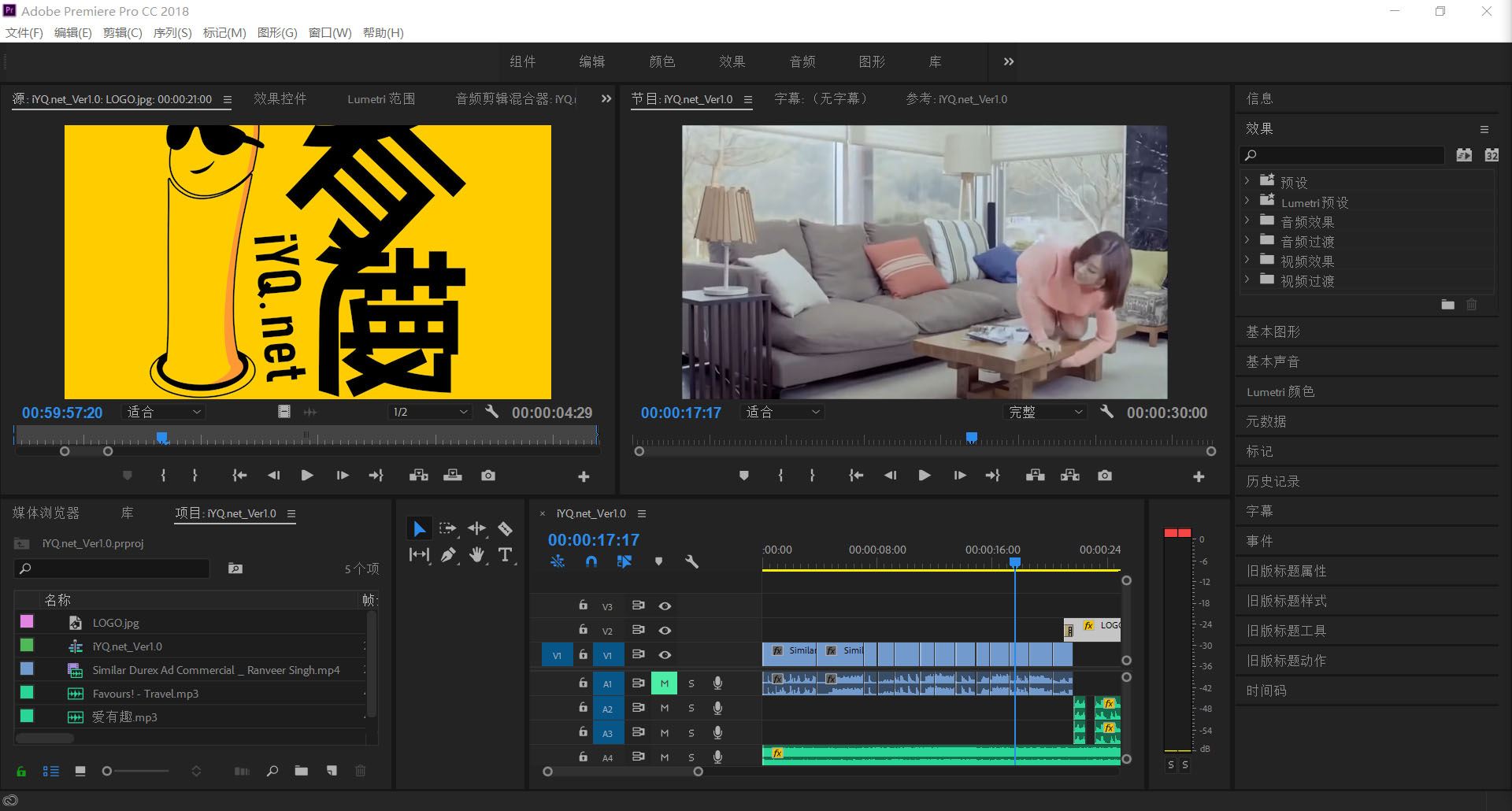1512x811 pixels.
Task: Switch to 效果控件 tab
Action: (x=280, y=98)
